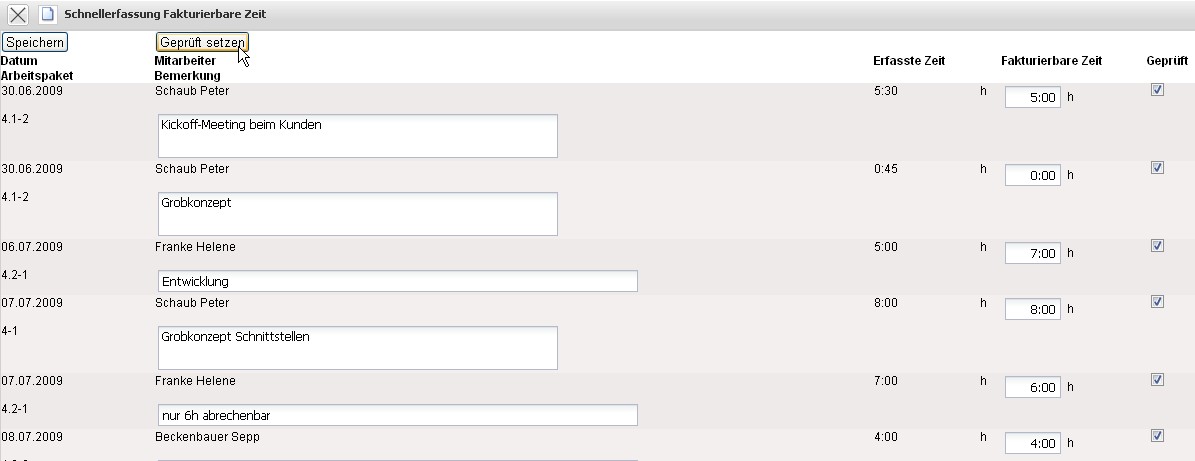Click the X close icon in title bar
Viewport: 1195px width, 461px height.
(x=18, y=15)
